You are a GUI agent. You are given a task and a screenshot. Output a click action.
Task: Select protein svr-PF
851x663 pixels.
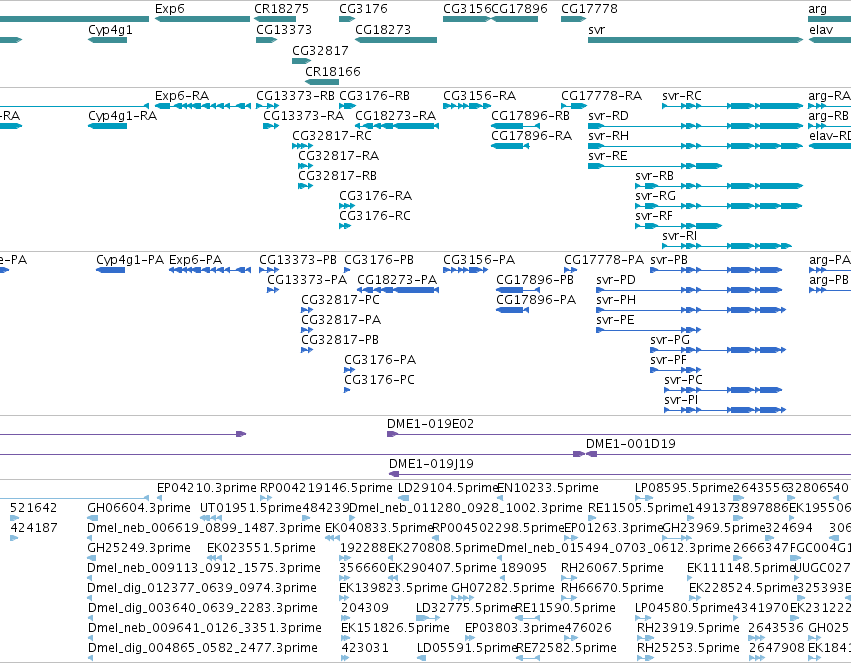(x=676, y=370)
